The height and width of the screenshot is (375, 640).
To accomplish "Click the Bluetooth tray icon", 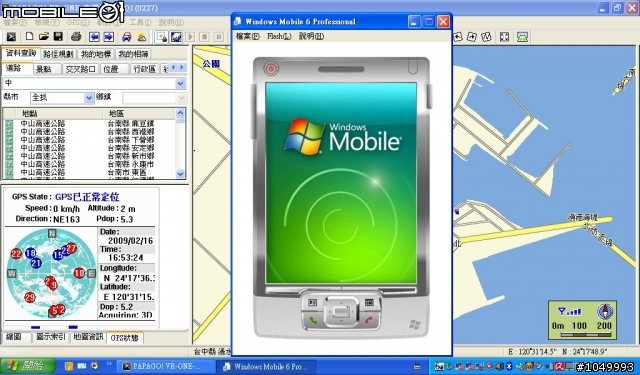I will click(x=509, y=366).
